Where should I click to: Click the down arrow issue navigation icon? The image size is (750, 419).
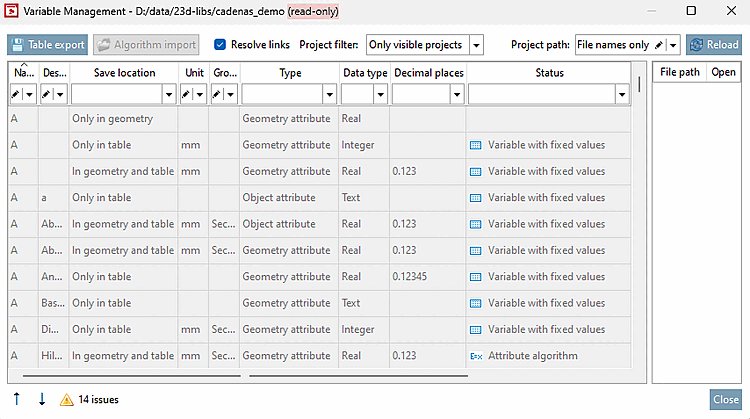tap(42, 399)
